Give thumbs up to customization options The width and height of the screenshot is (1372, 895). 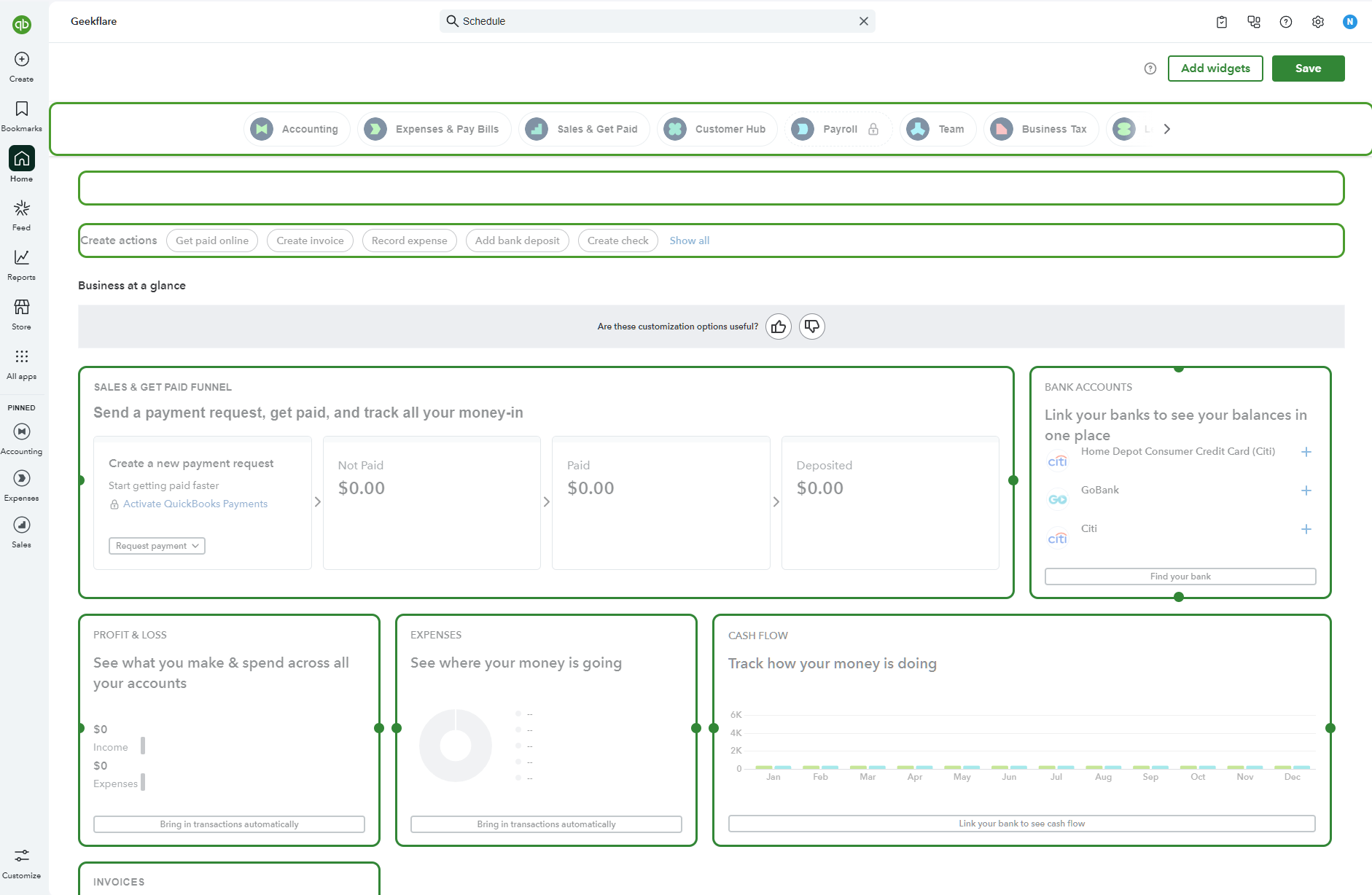pyautogui.click(x=779, y=327)
